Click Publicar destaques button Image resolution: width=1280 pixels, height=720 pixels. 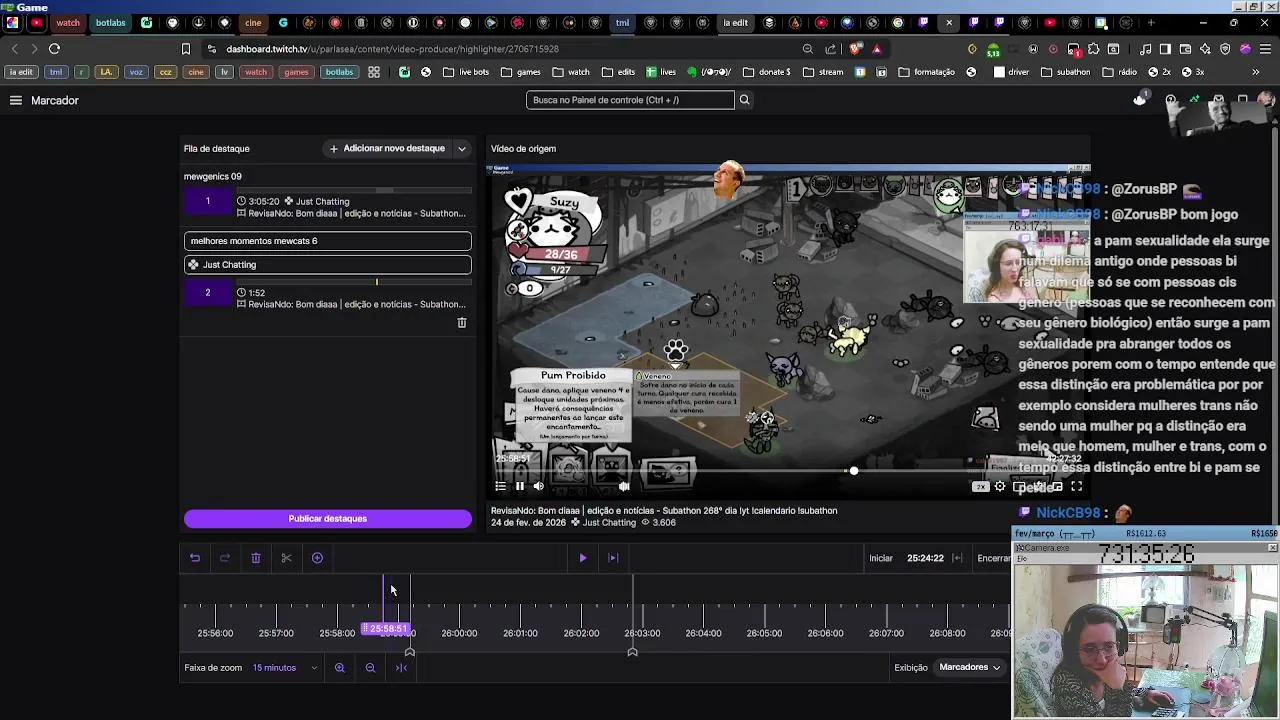[x=327, y=518]
